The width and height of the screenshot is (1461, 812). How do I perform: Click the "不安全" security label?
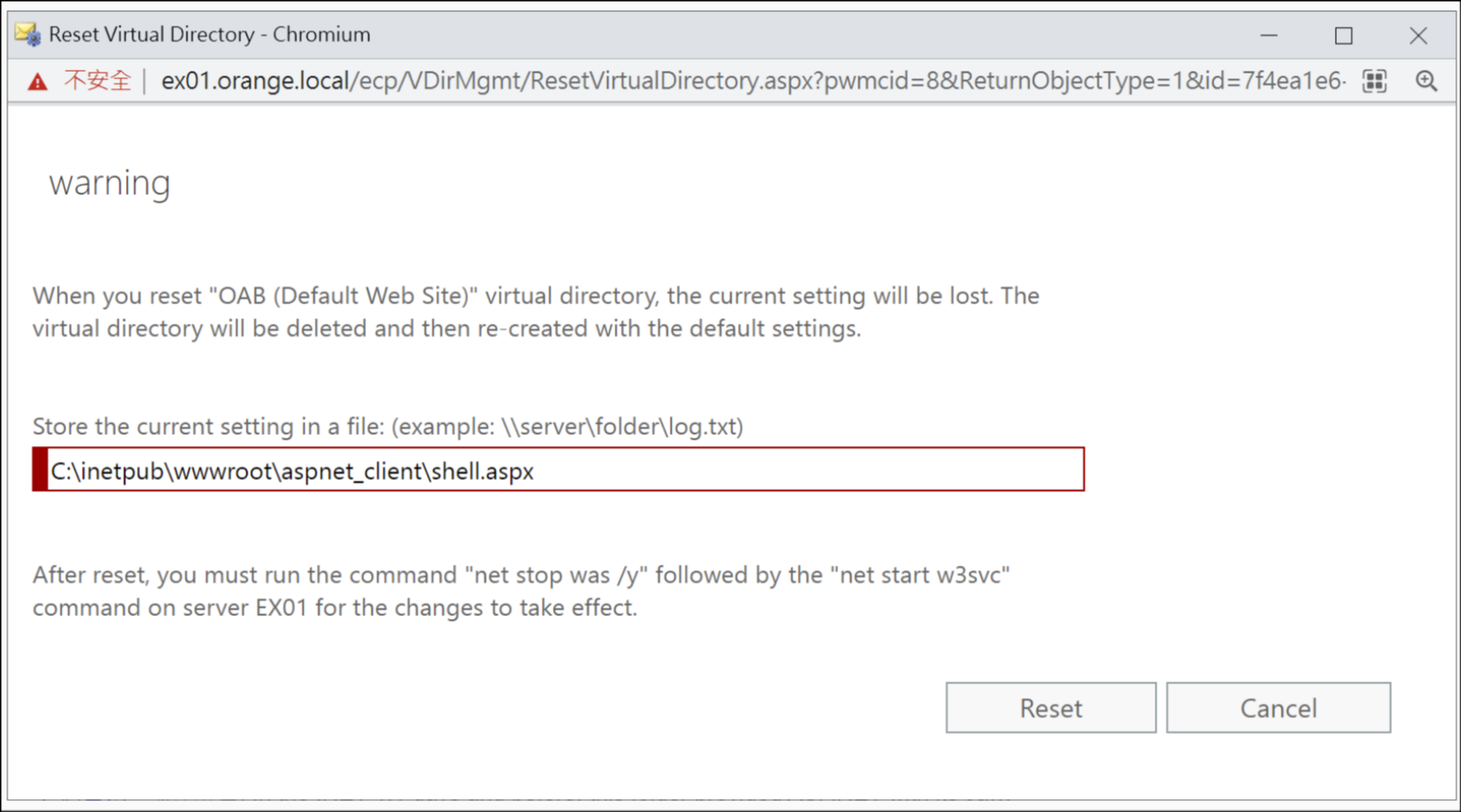[x=98, y=81]
